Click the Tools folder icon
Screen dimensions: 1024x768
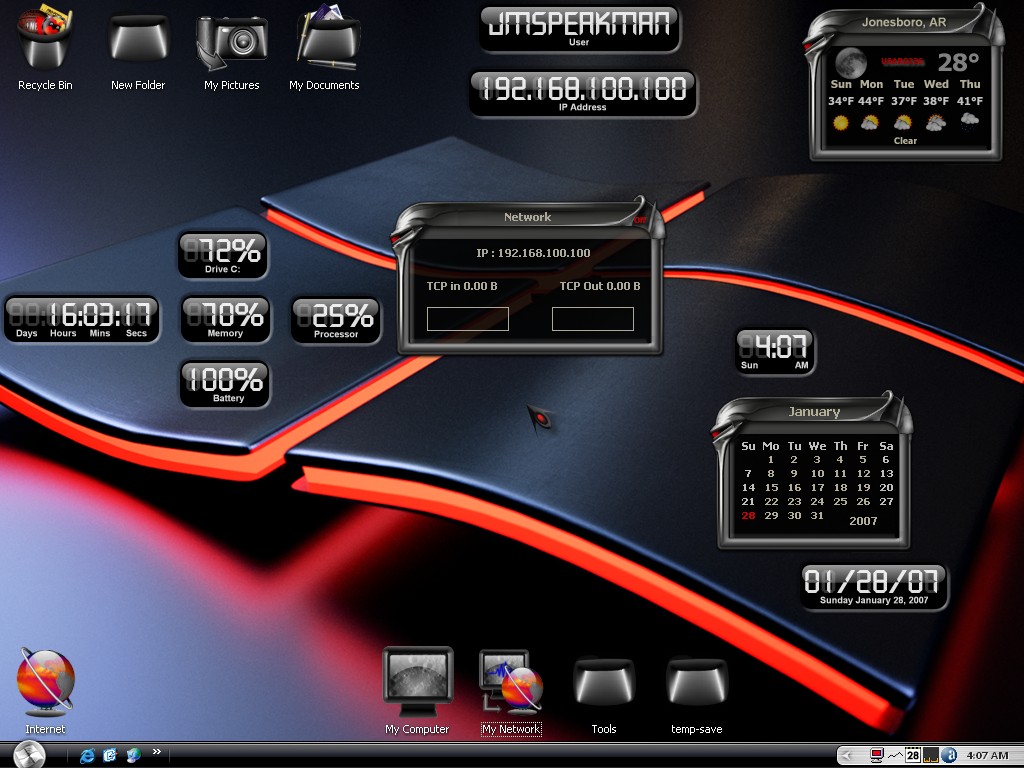point(604,682)
